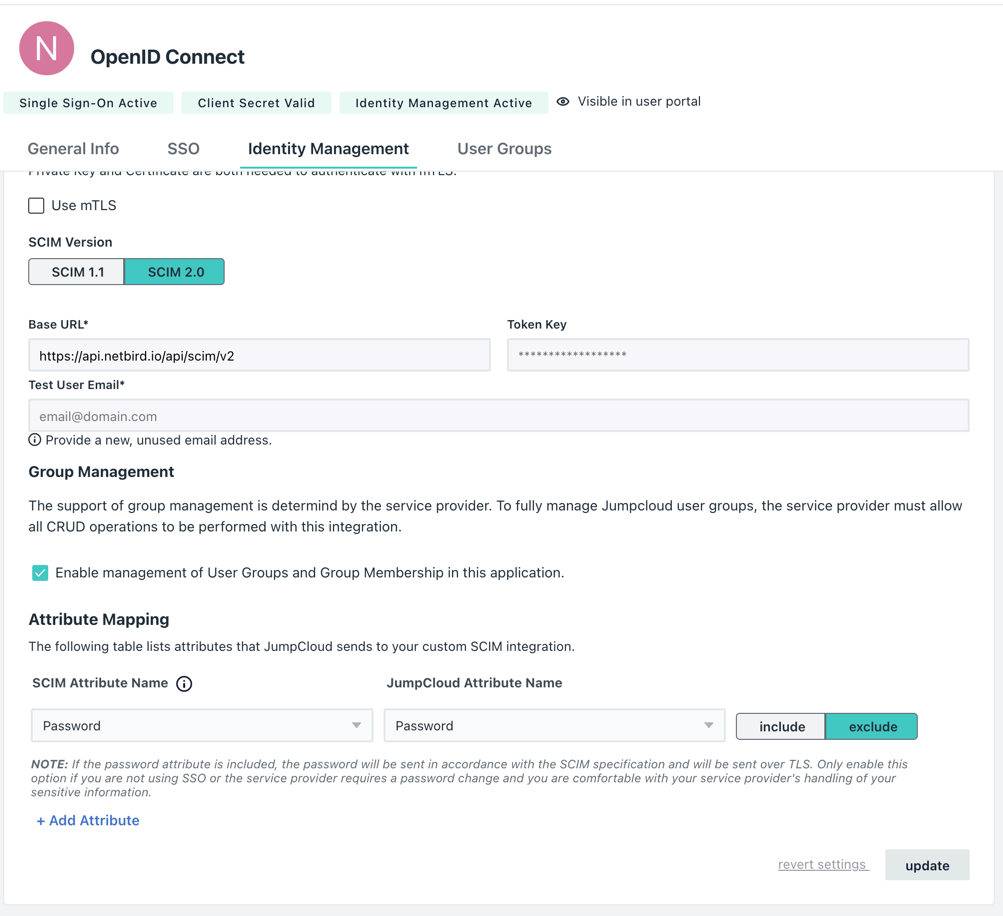Image resolution: width=1003 pixels, height=916 pixels.
Task: Switch the Password attribute mapping to include
Action: (780, 725)
